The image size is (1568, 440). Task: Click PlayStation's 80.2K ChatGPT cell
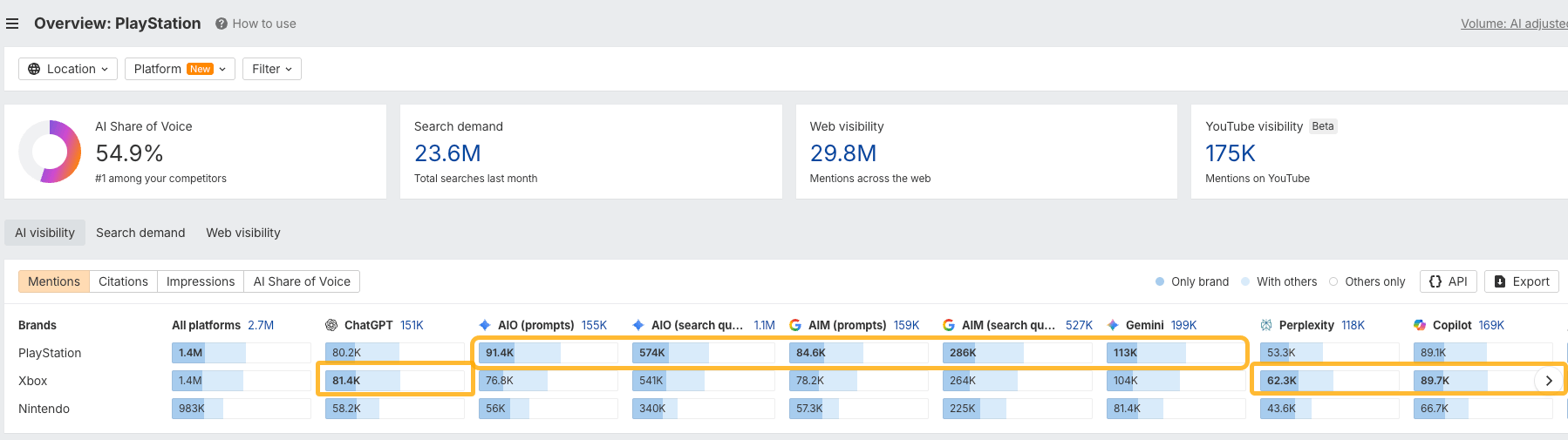tap(395, 353)
